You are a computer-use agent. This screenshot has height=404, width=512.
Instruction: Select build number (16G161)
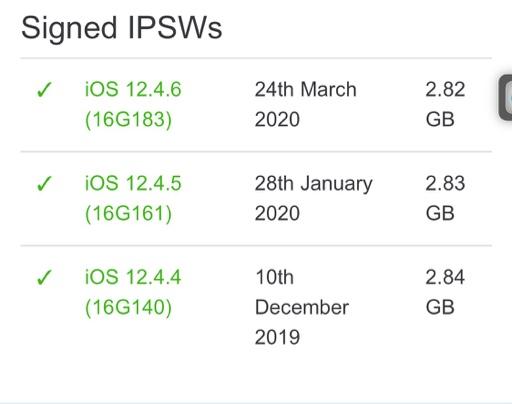pyautogui.click(x=128, y=214)
